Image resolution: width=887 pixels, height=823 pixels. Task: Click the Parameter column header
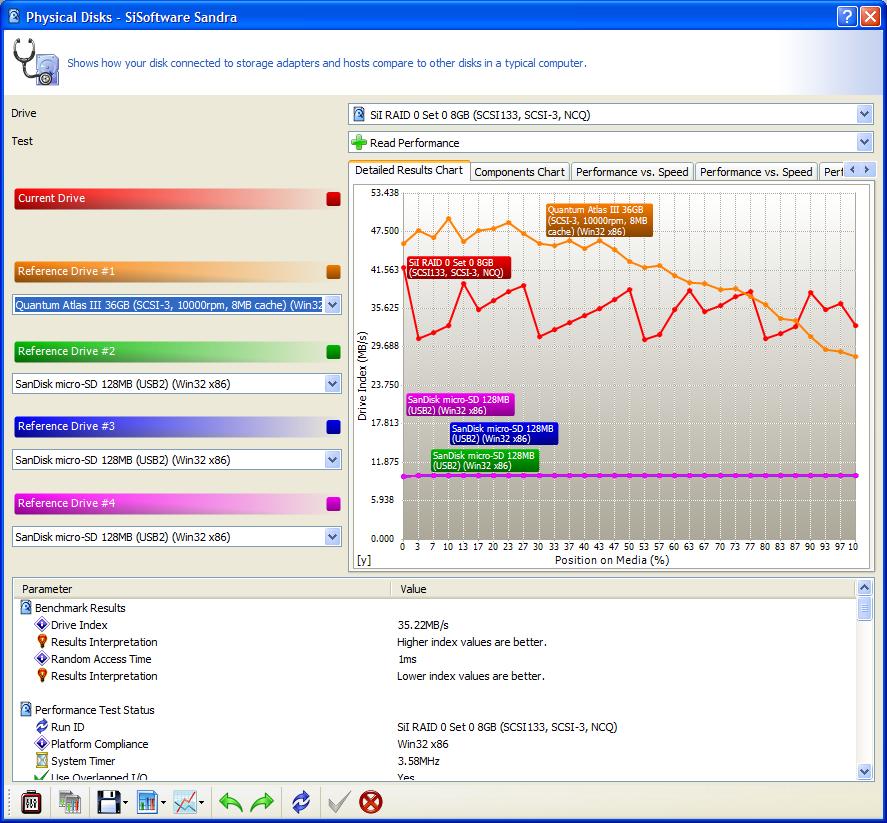(202, 589)
